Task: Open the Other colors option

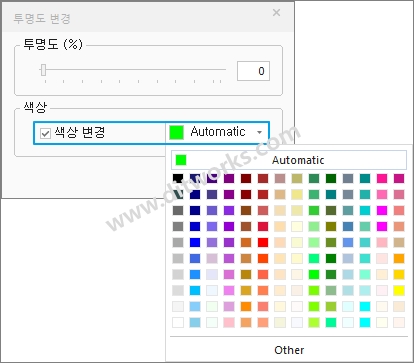Action: (x=289, y=350)
